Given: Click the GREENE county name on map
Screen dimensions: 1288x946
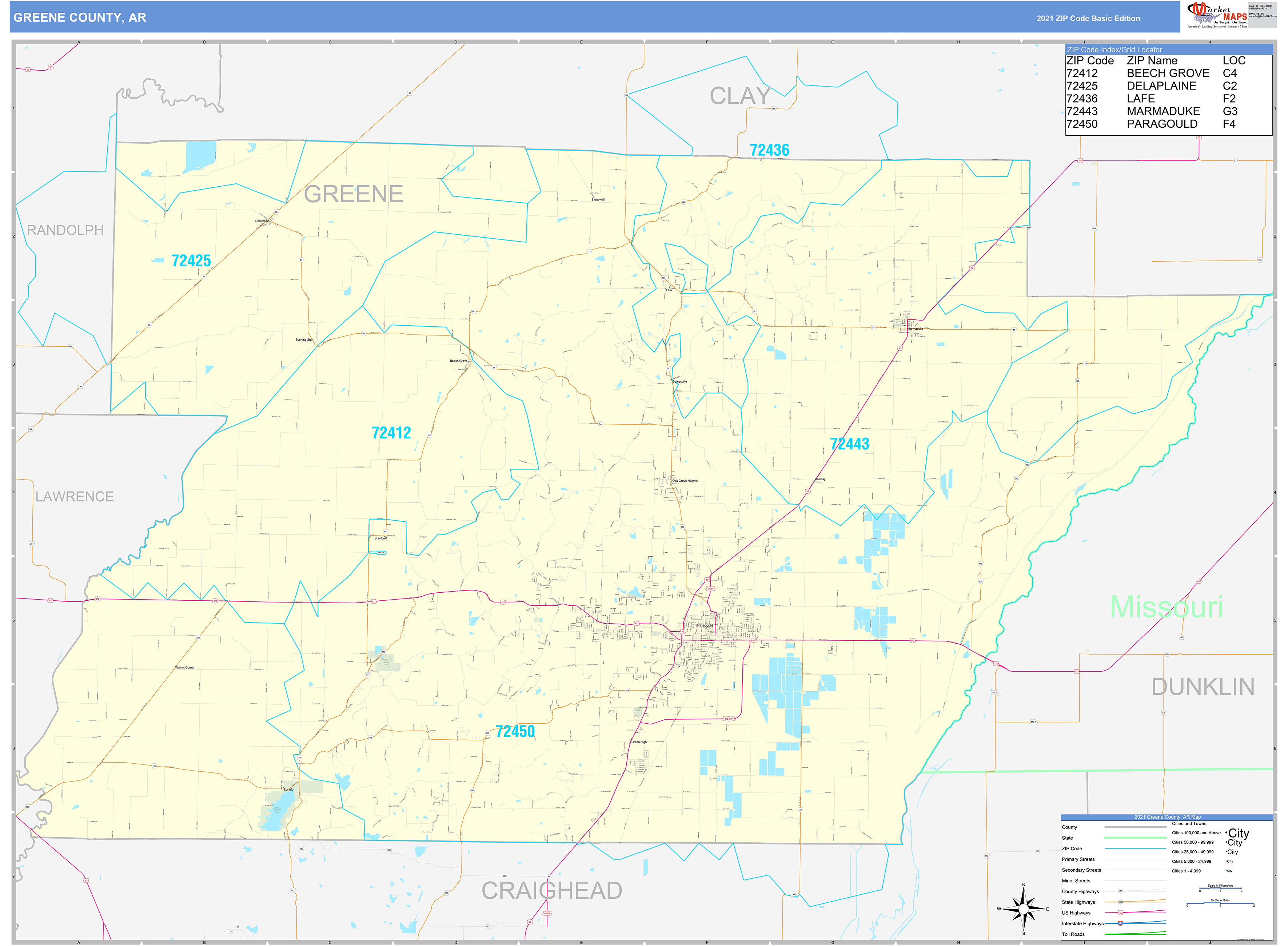Looking at the screenshot, I should 353,194.
